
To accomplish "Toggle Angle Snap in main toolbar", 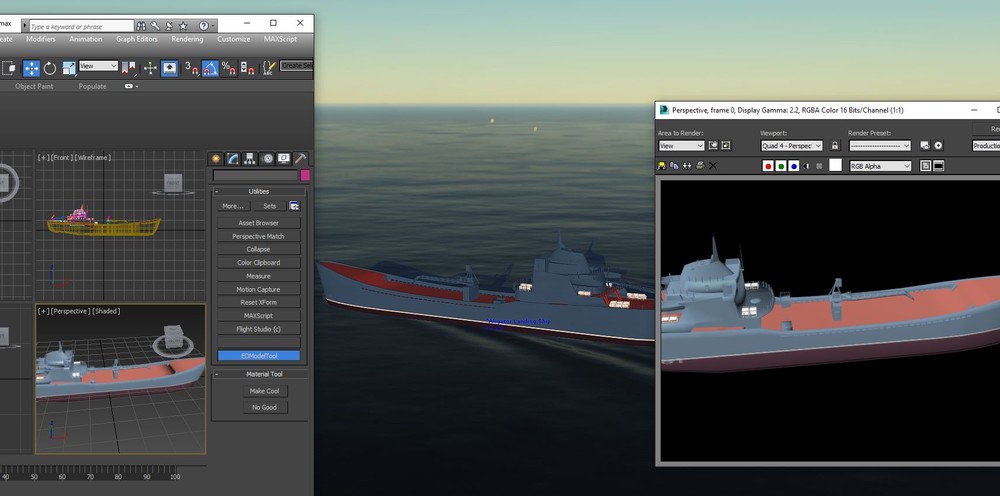I will point(210,68).
